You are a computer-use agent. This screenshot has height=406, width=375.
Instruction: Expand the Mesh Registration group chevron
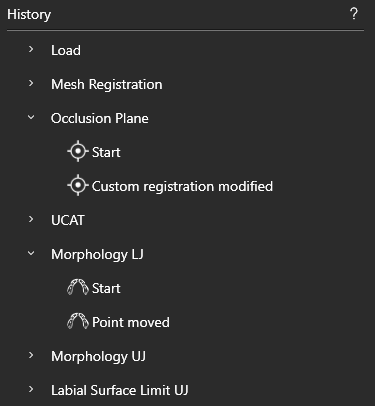point(31,83)
